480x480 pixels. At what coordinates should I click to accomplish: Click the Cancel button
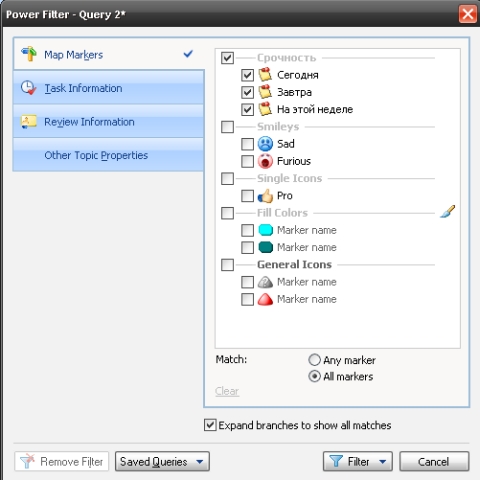click(434, 461)
